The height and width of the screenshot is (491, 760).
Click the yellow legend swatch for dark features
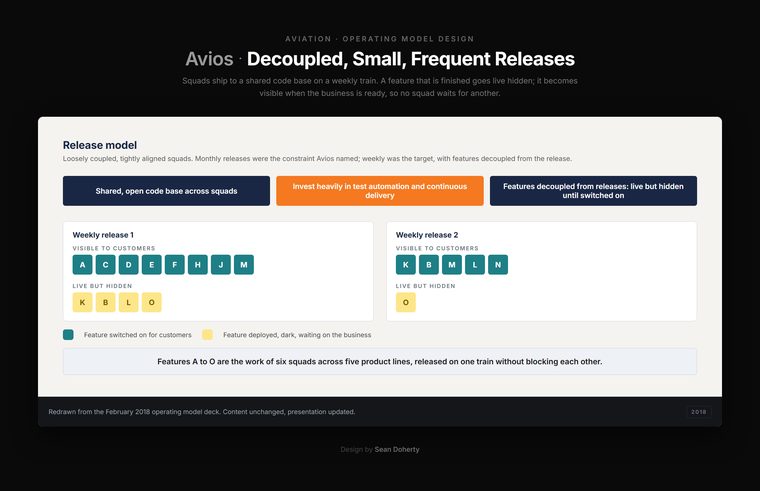[207, 334]
